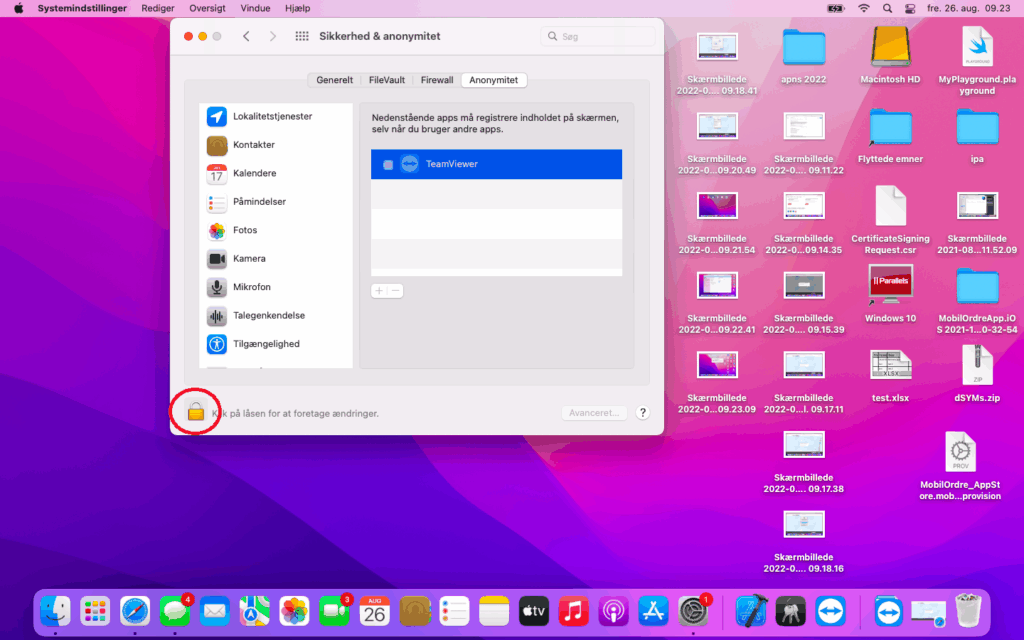
Task: Click the Avanceret… button
Action: pyautogui.click(x=595, y=412)
